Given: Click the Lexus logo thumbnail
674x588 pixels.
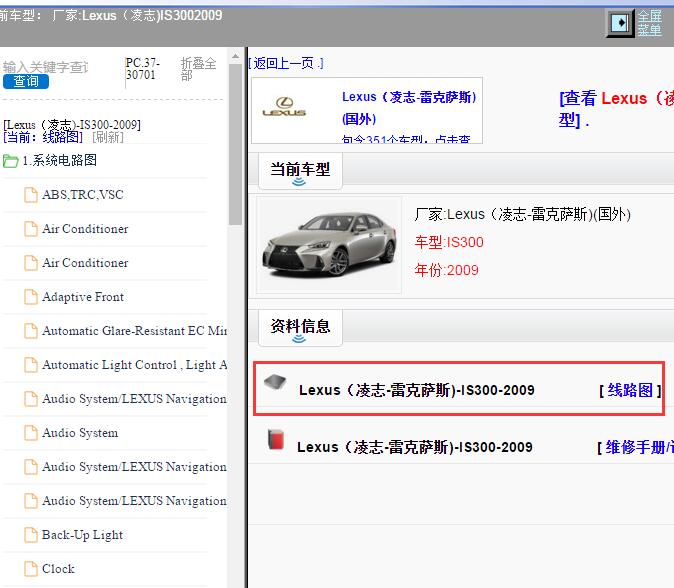Looking at the screenshot, I should [x=284, y=107].
